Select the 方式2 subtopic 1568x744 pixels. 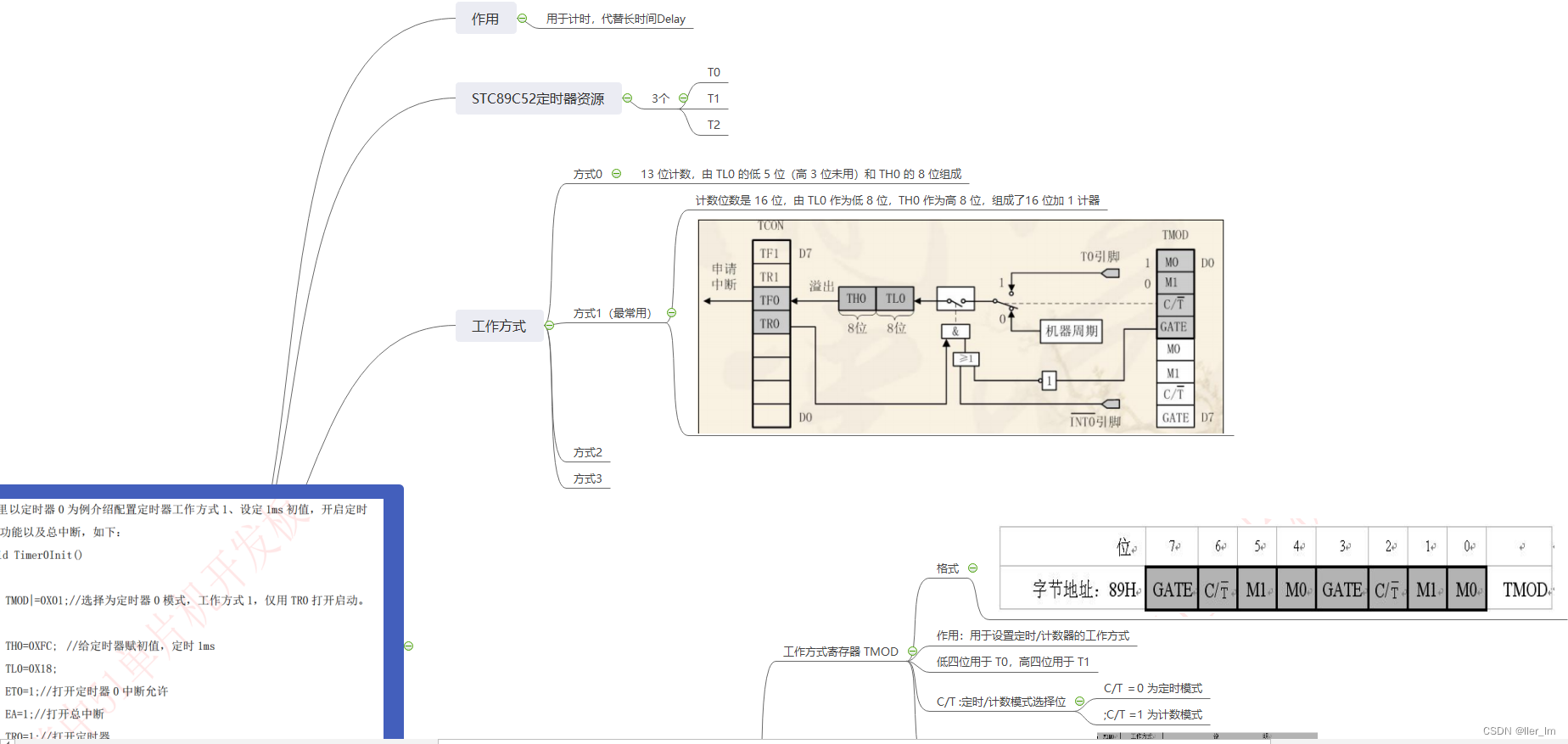click(x=588, y=453)
